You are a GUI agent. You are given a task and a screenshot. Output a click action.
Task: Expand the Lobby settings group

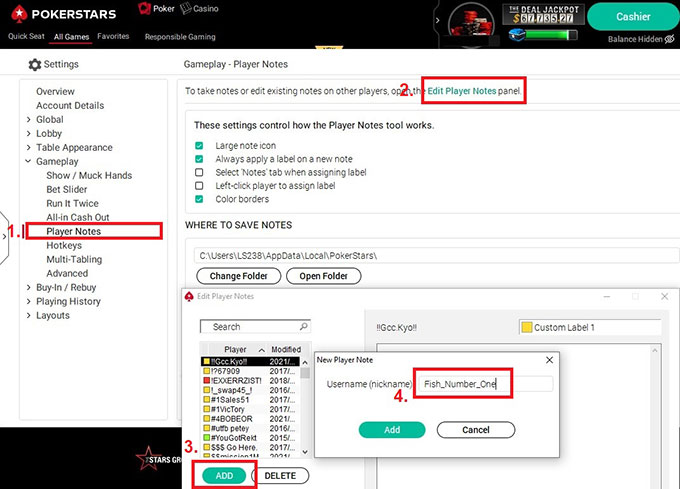[29, 134]
